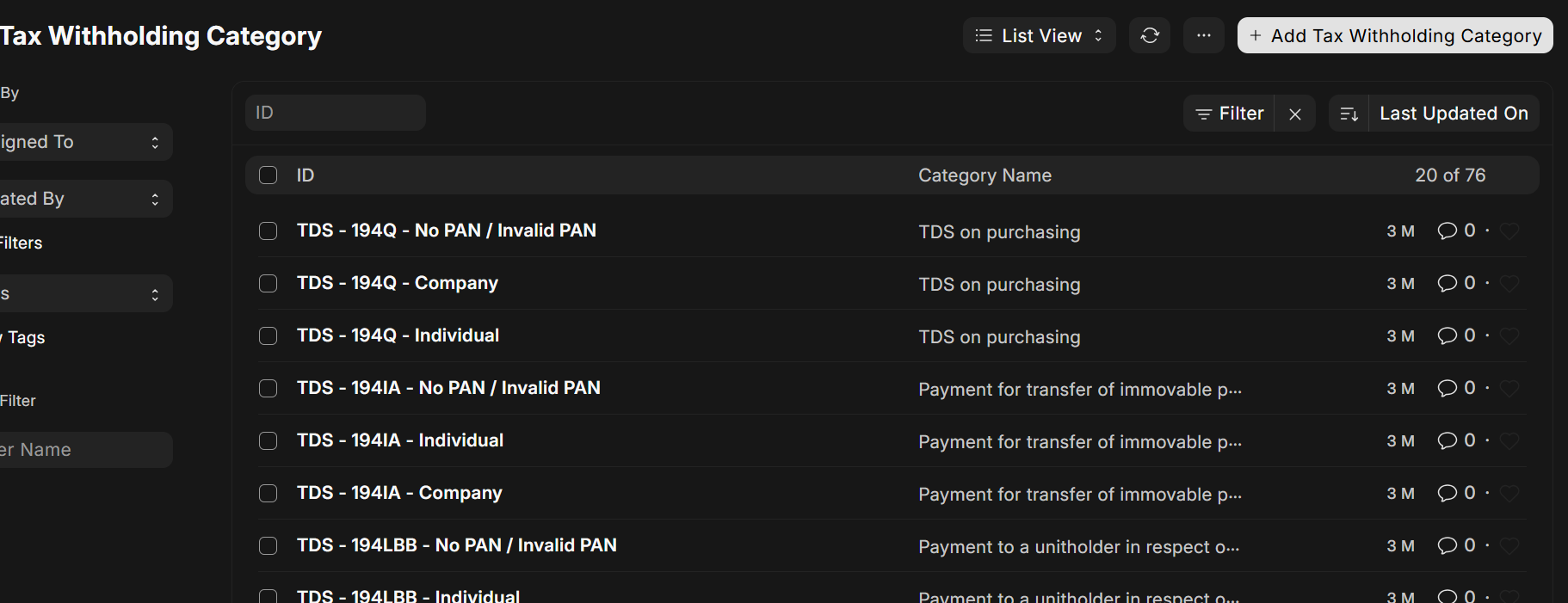Expand the Assigned To sidebar dropdown
This screenshot has width=1568, height=603.
pos(84,142)
